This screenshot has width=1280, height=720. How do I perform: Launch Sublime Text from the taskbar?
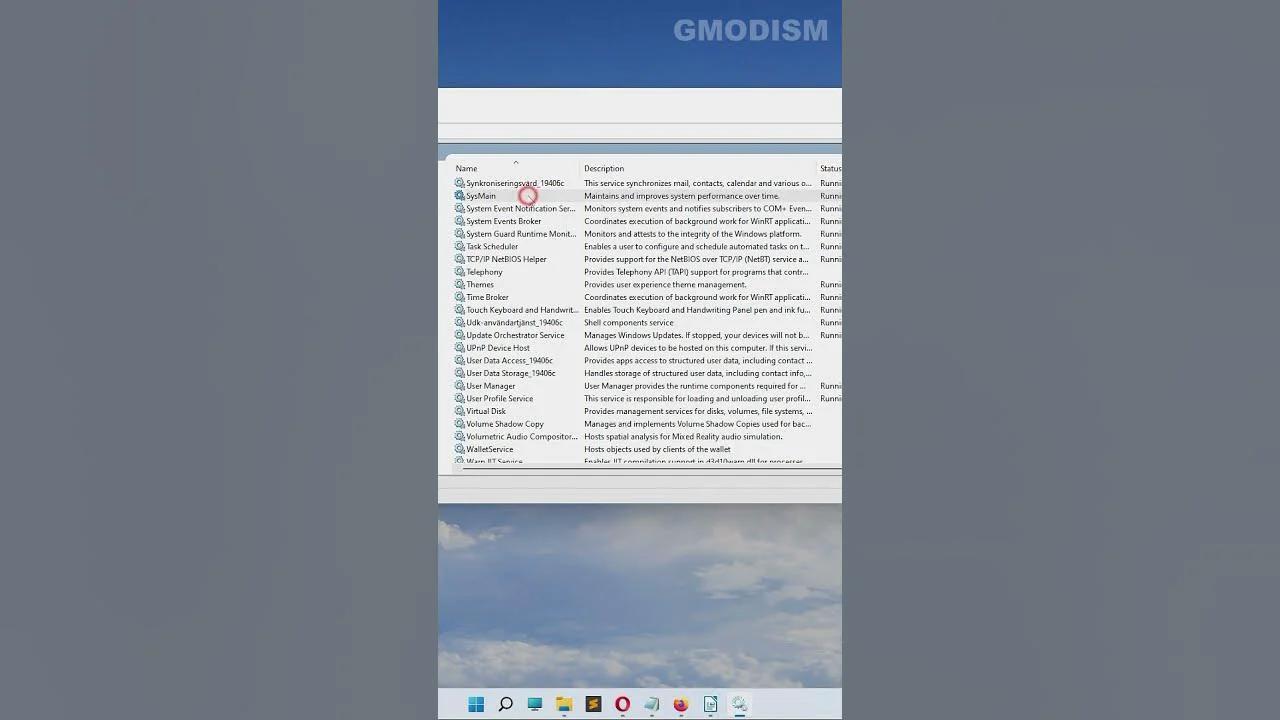pos(593,704)
